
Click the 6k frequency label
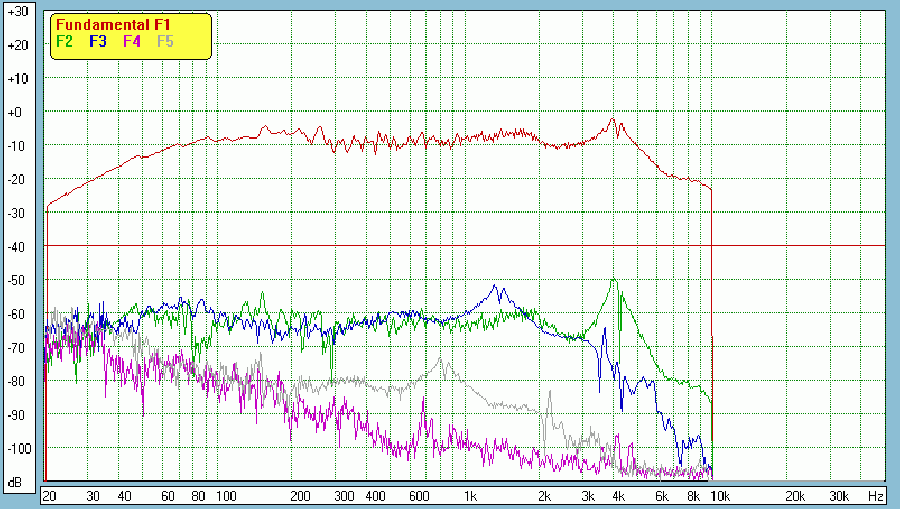[x=662, y=496]
